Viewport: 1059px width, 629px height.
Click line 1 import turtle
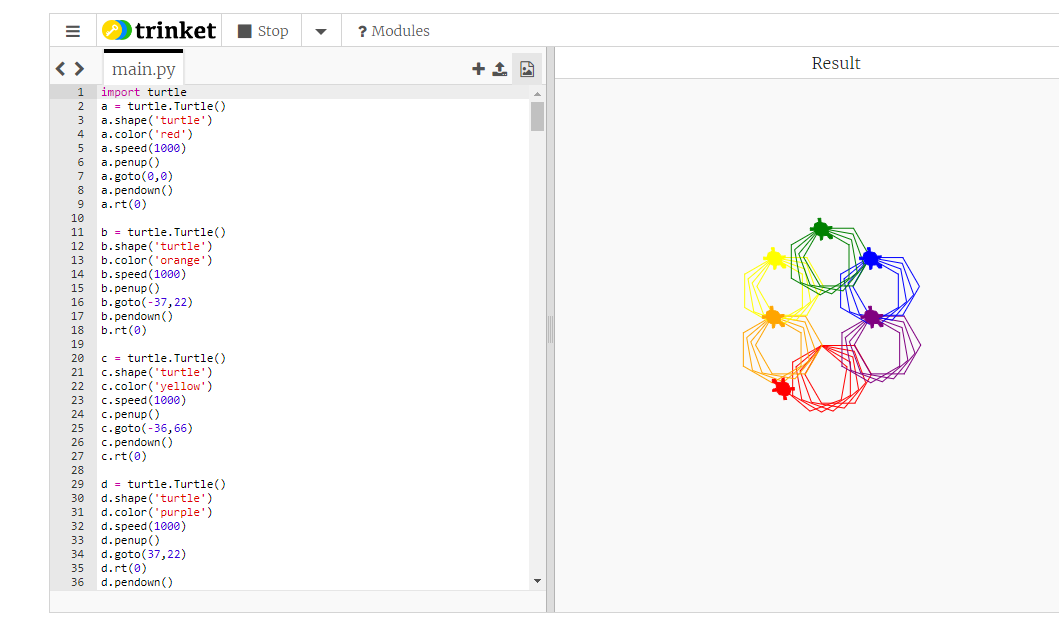(144, 92)
